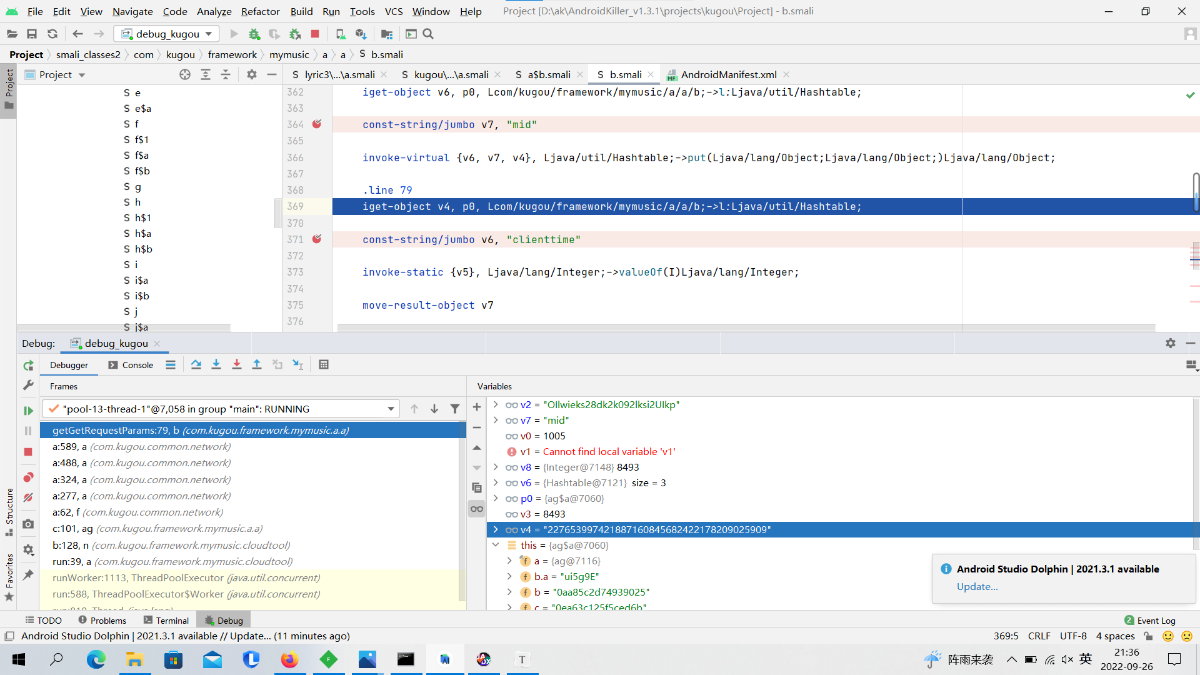Click Select Opened File target icon
Viewport: 1200px width, 675px height.
[x=185, y=75]
